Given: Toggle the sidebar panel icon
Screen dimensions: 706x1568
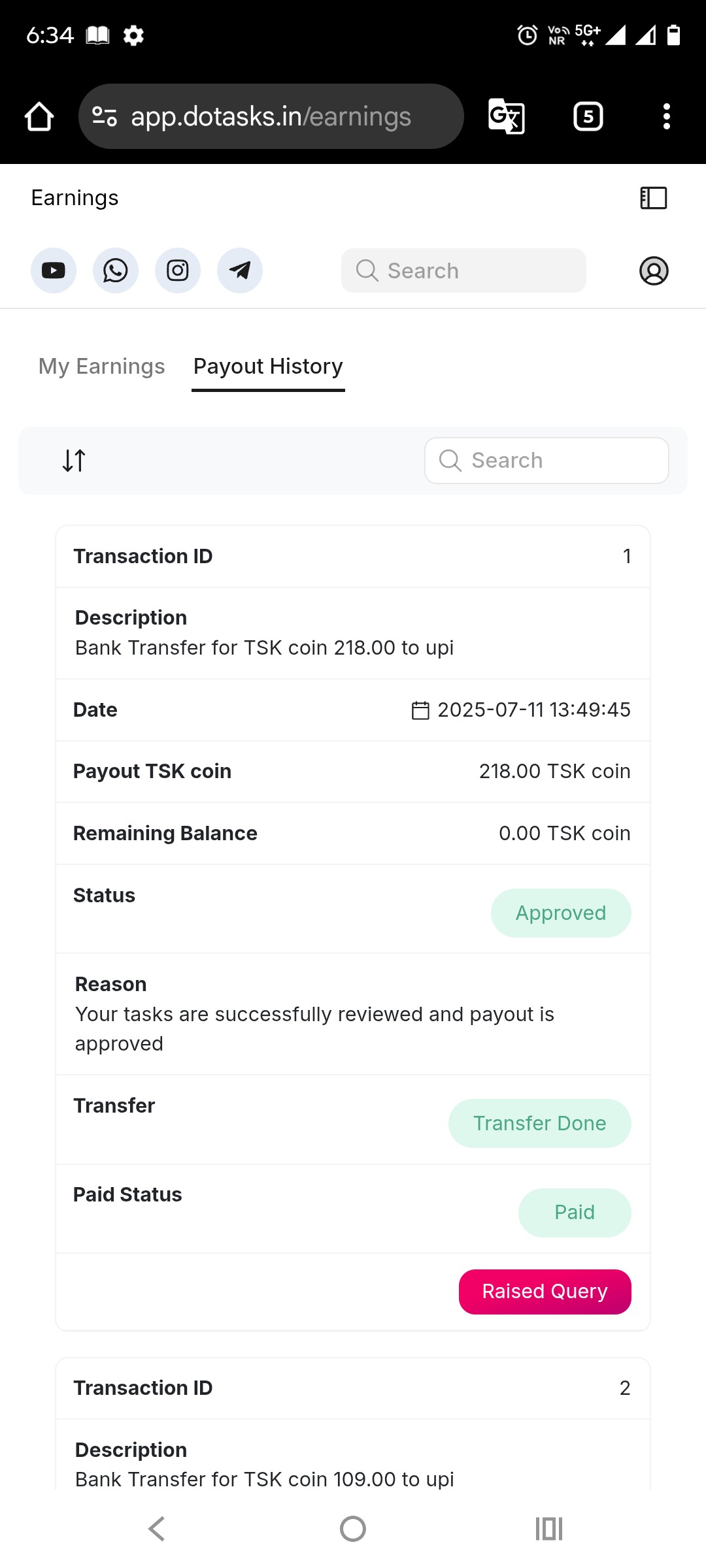Looking at the screenshot, I should point(654,198).
